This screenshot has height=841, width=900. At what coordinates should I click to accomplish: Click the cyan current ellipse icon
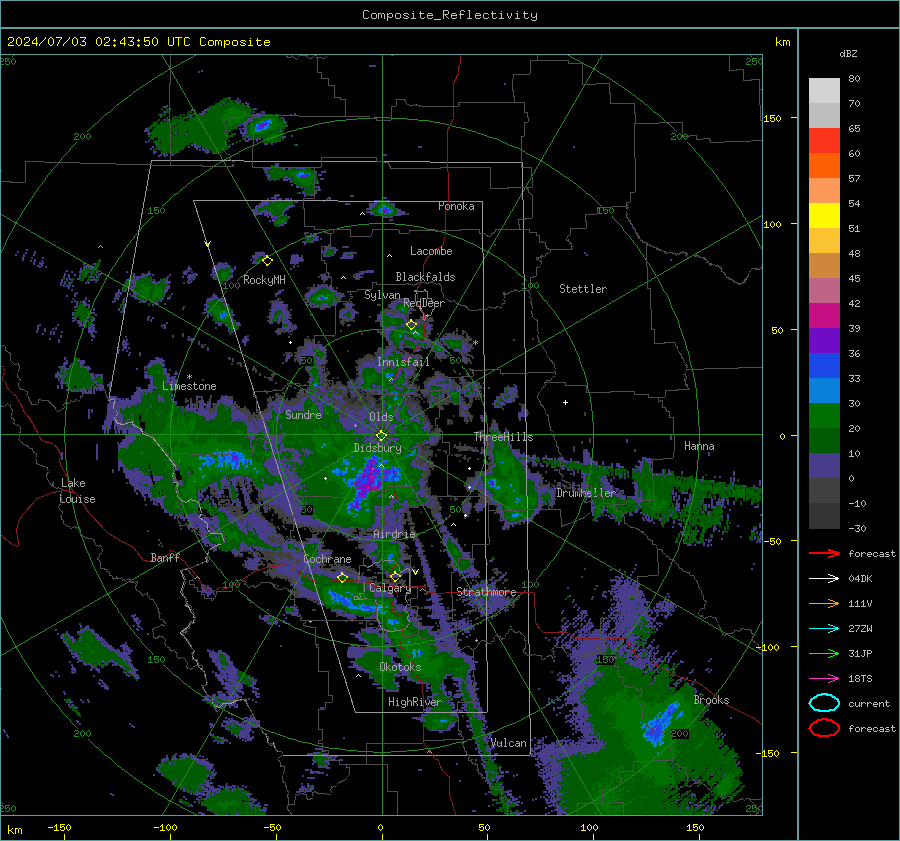(824, 703)
